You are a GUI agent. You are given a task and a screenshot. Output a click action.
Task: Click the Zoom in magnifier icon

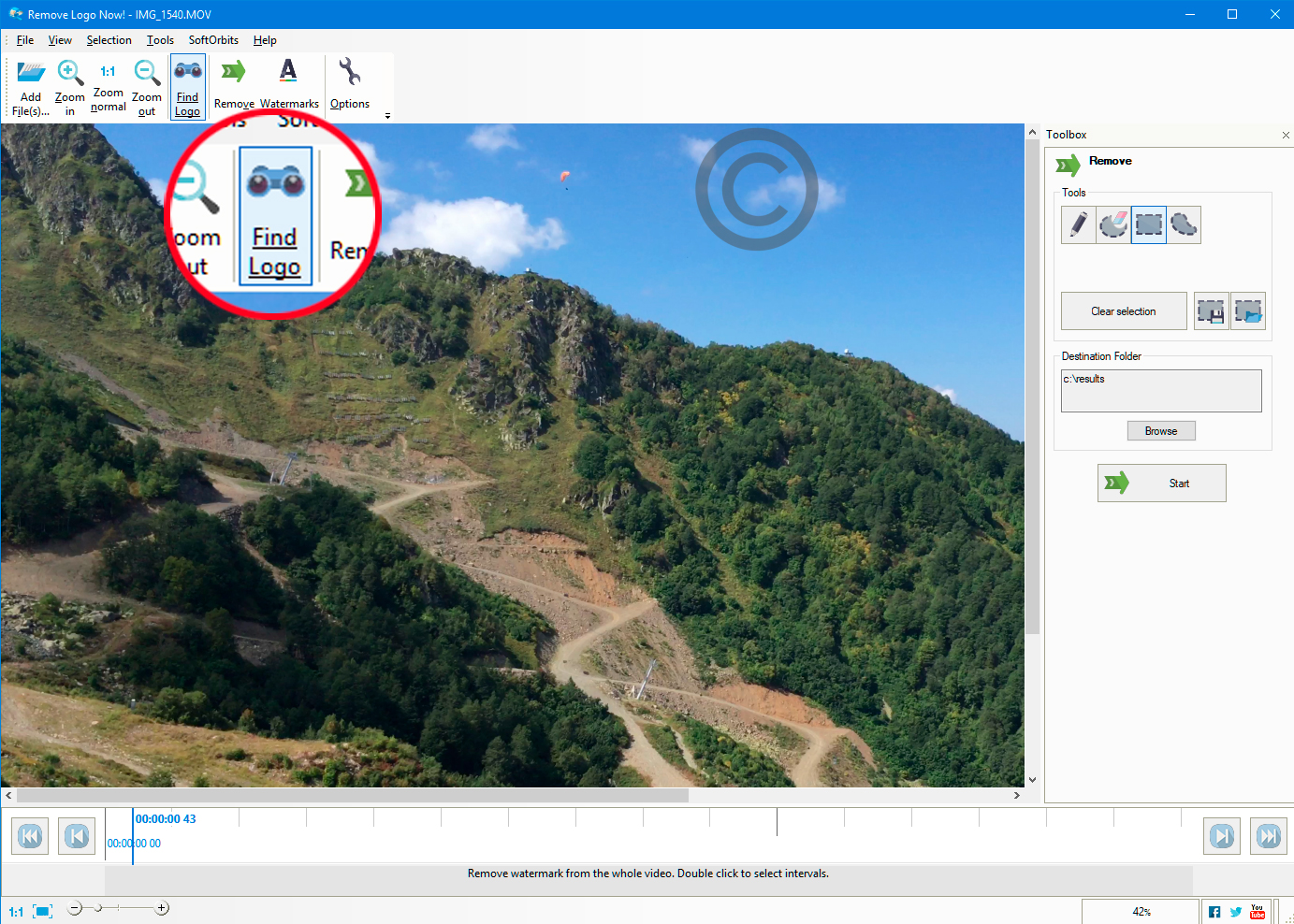[70, 73]
